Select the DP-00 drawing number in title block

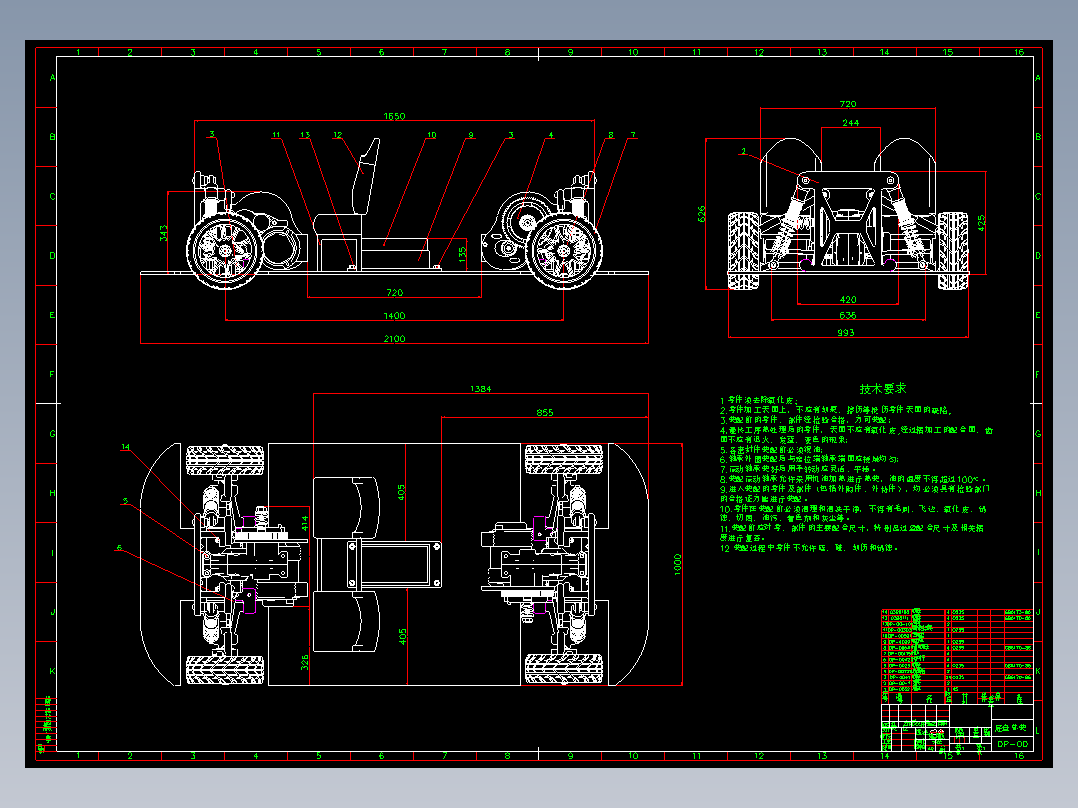pos(1013,744)
